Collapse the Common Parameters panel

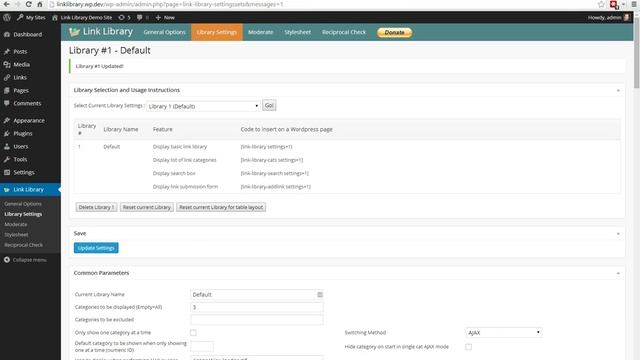[x=618, y=273]
